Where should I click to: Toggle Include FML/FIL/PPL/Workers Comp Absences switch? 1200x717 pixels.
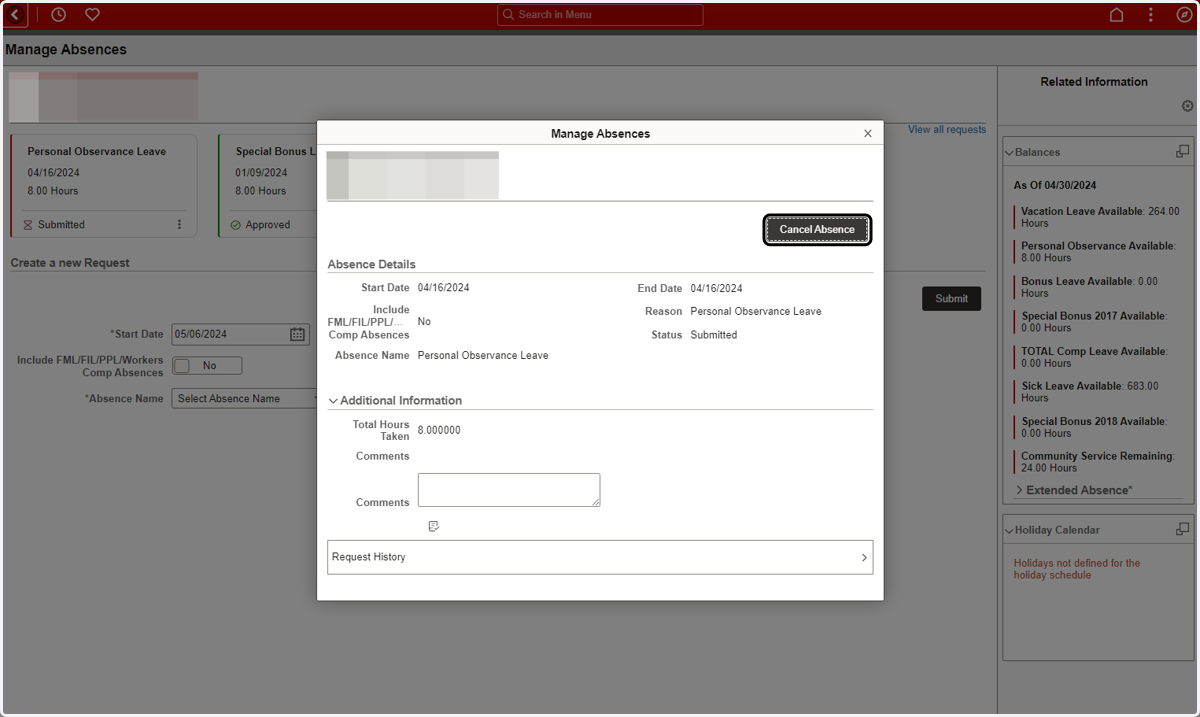point(207,366)
